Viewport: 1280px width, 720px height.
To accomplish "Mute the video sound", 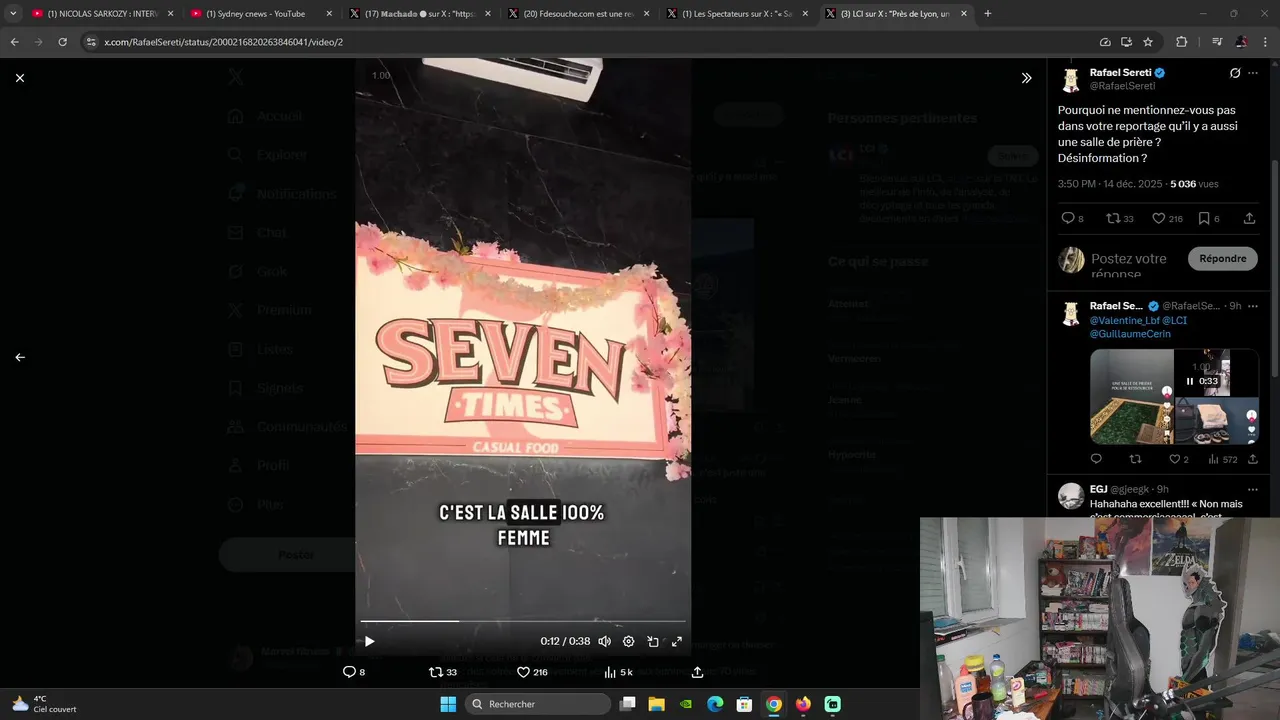I will click(605, 642).
